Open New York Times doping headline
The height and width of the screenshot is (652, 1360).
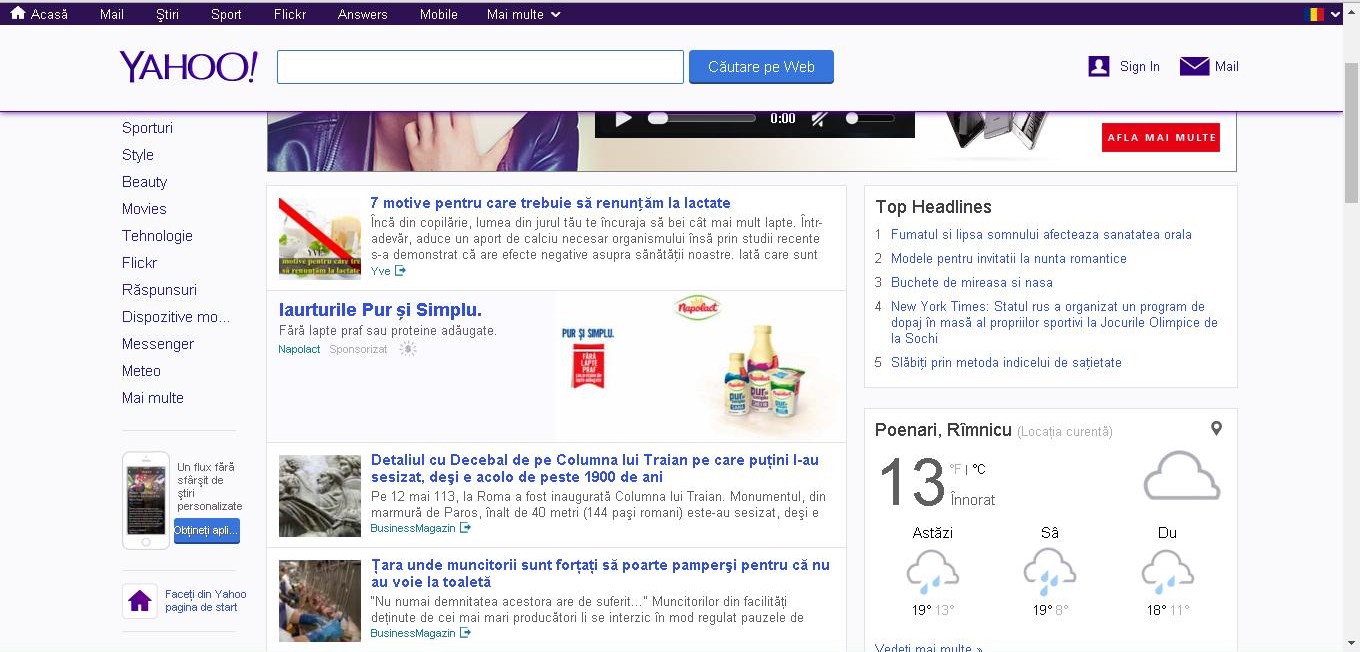[1054, 322]
